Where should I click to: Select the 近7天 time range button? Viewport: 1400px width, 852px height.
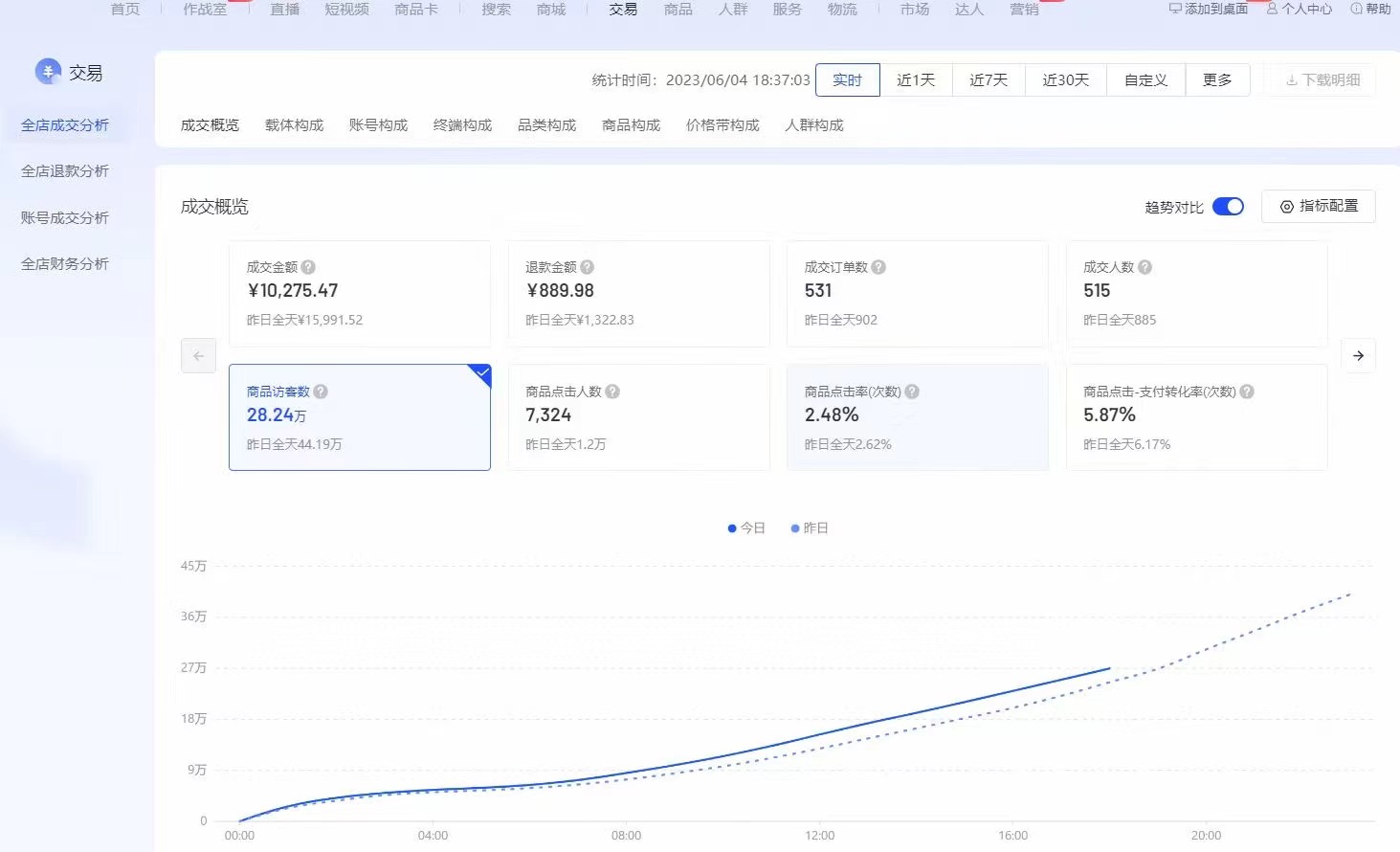click(x=989, y=80)
